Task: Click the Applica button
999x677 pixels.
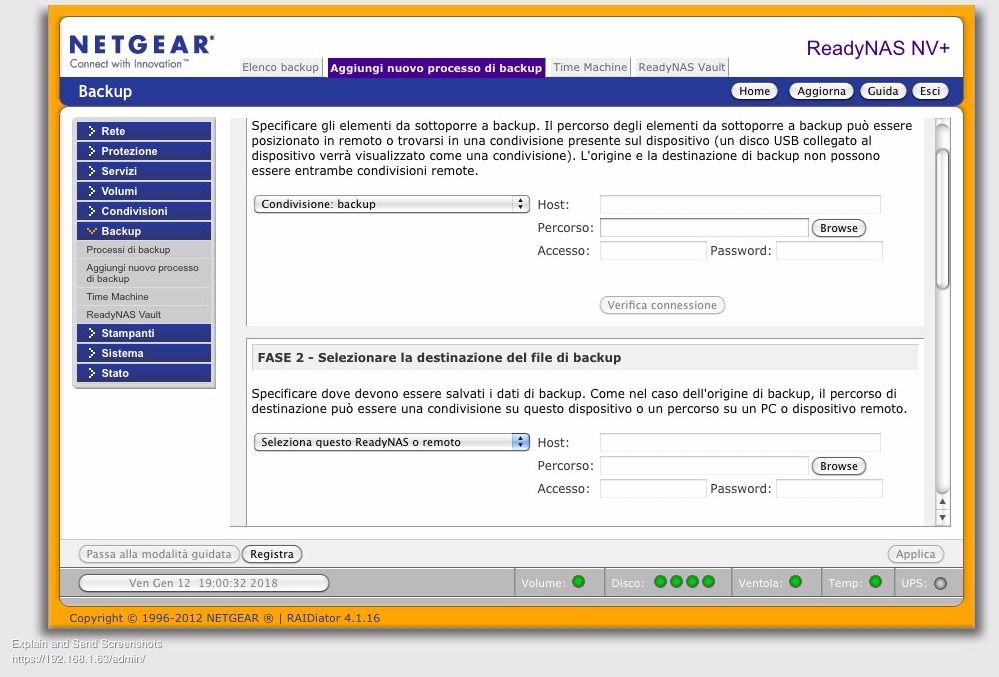Action: click(x=916, y=554)
